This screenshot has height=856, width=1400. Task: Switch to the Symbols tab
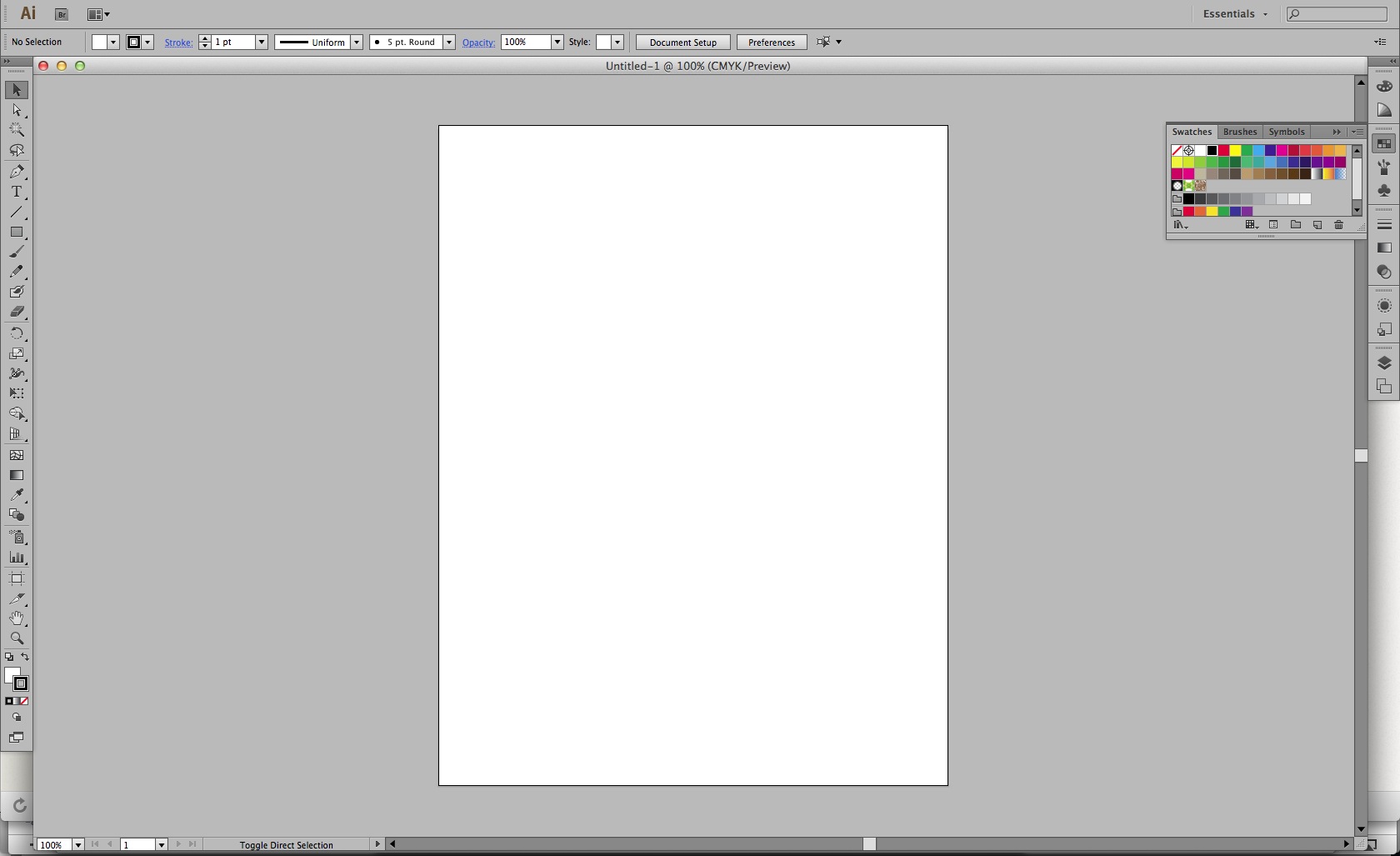tap(1286, 132)
